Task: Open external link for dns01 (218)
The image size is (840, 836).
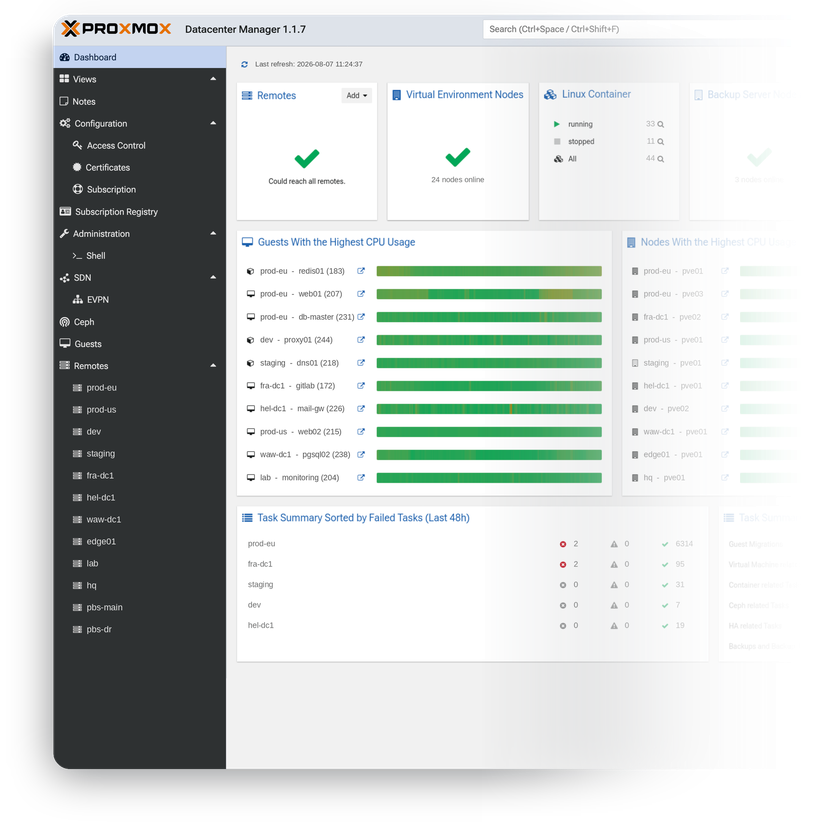Action: (x=361, y=363)
